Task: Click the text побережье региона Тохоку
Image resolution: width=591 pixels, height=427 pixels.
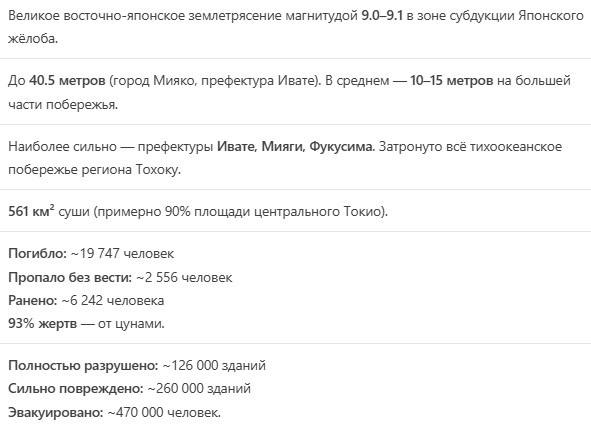Action: coord(94,170)
